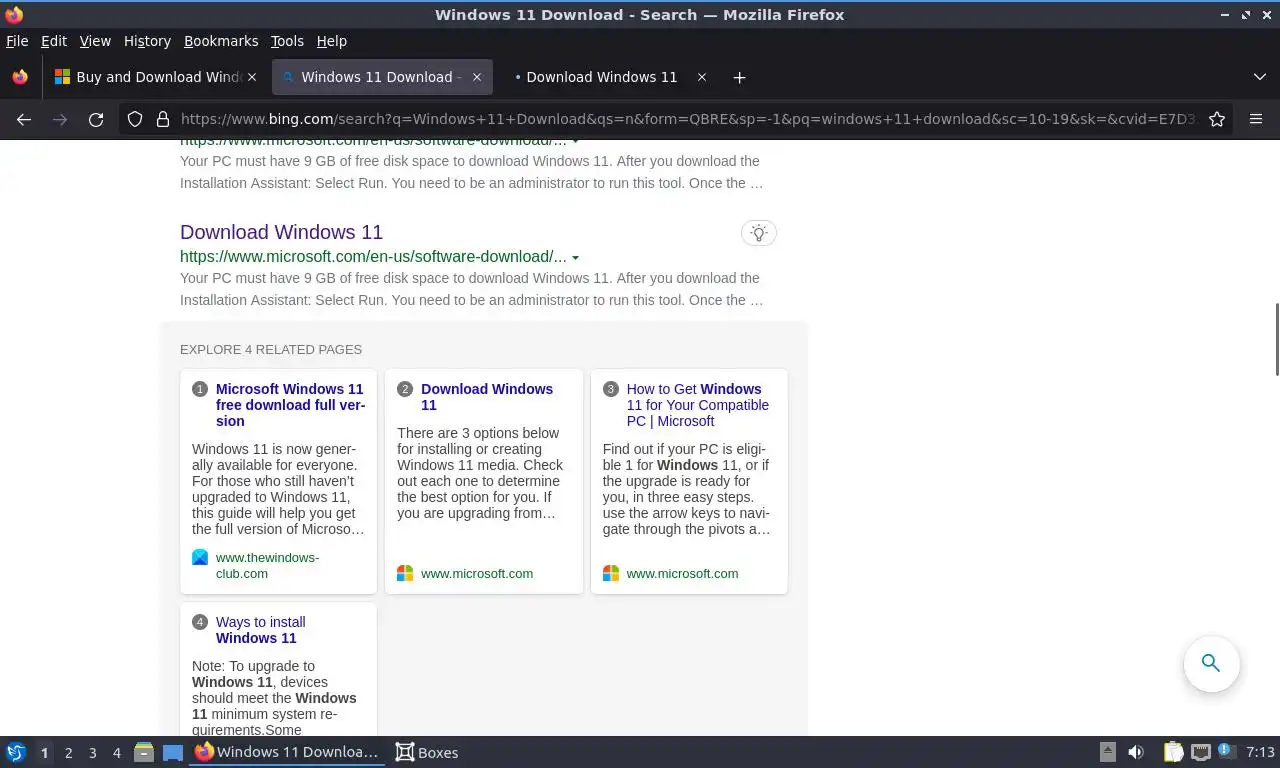Image resolution: width=1280 pixels, height=768 pixels.
Task: Open the Bookmarks menu
Action: coord(221,41)
